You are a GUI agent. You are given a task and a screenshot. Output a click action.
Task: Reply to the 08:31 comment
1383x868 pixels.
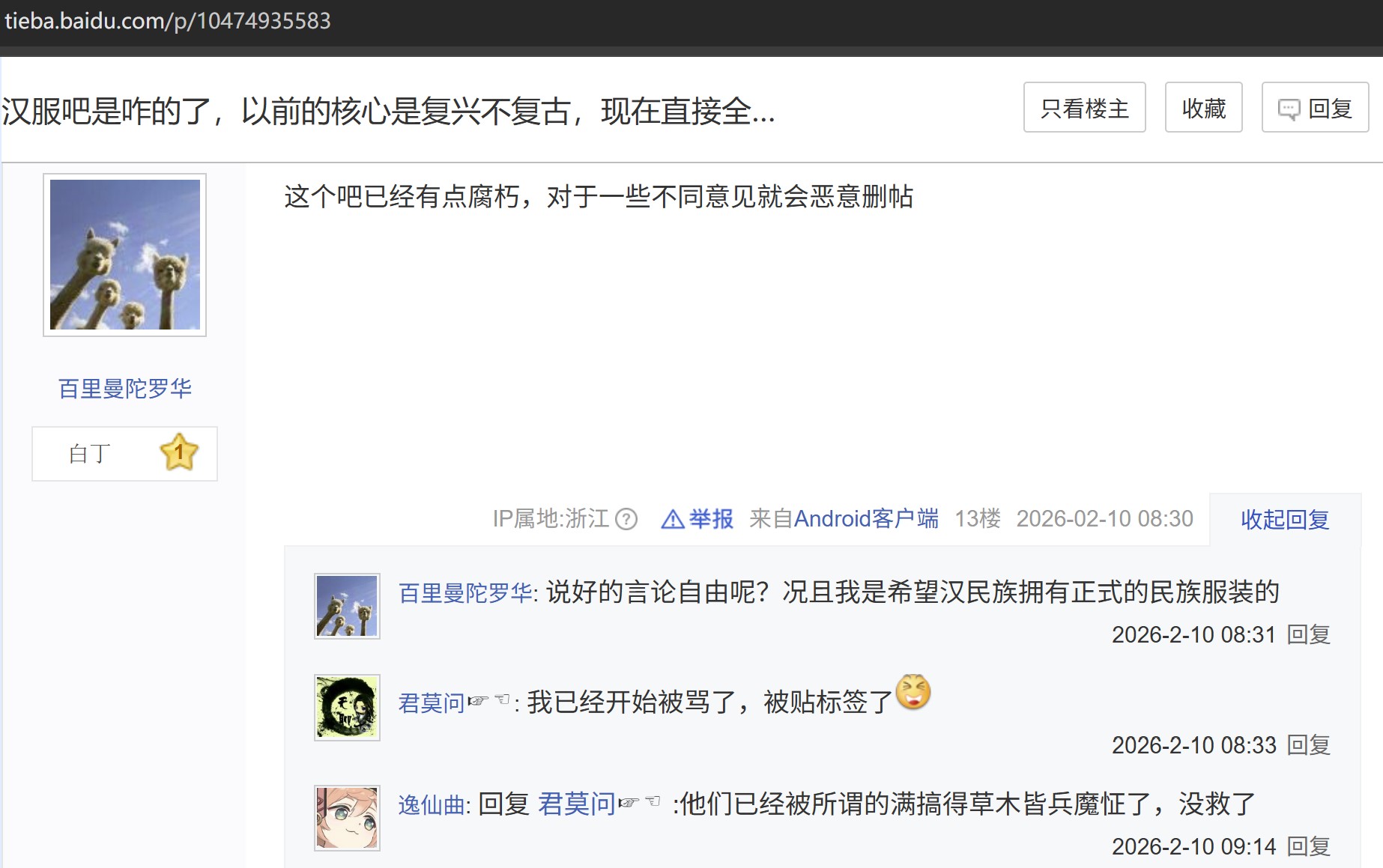click(x=1309, y=634)
